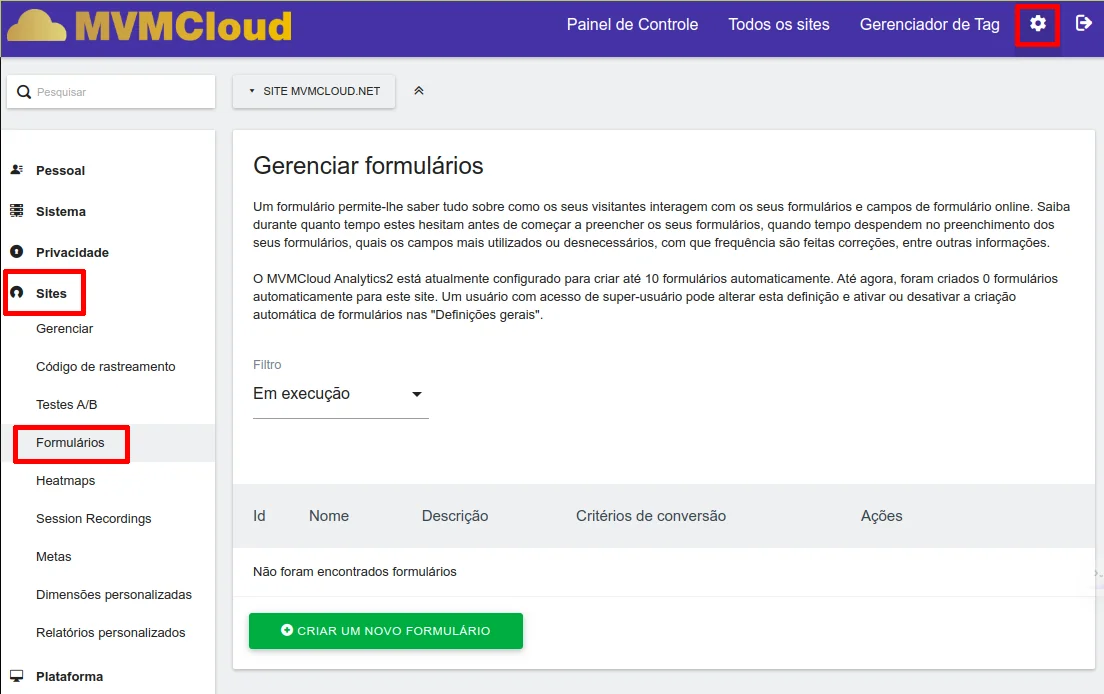This screenshot has height=694, width=1104.
Task: Open settings via the gear icon
Action: click(x=1037, y=24)
